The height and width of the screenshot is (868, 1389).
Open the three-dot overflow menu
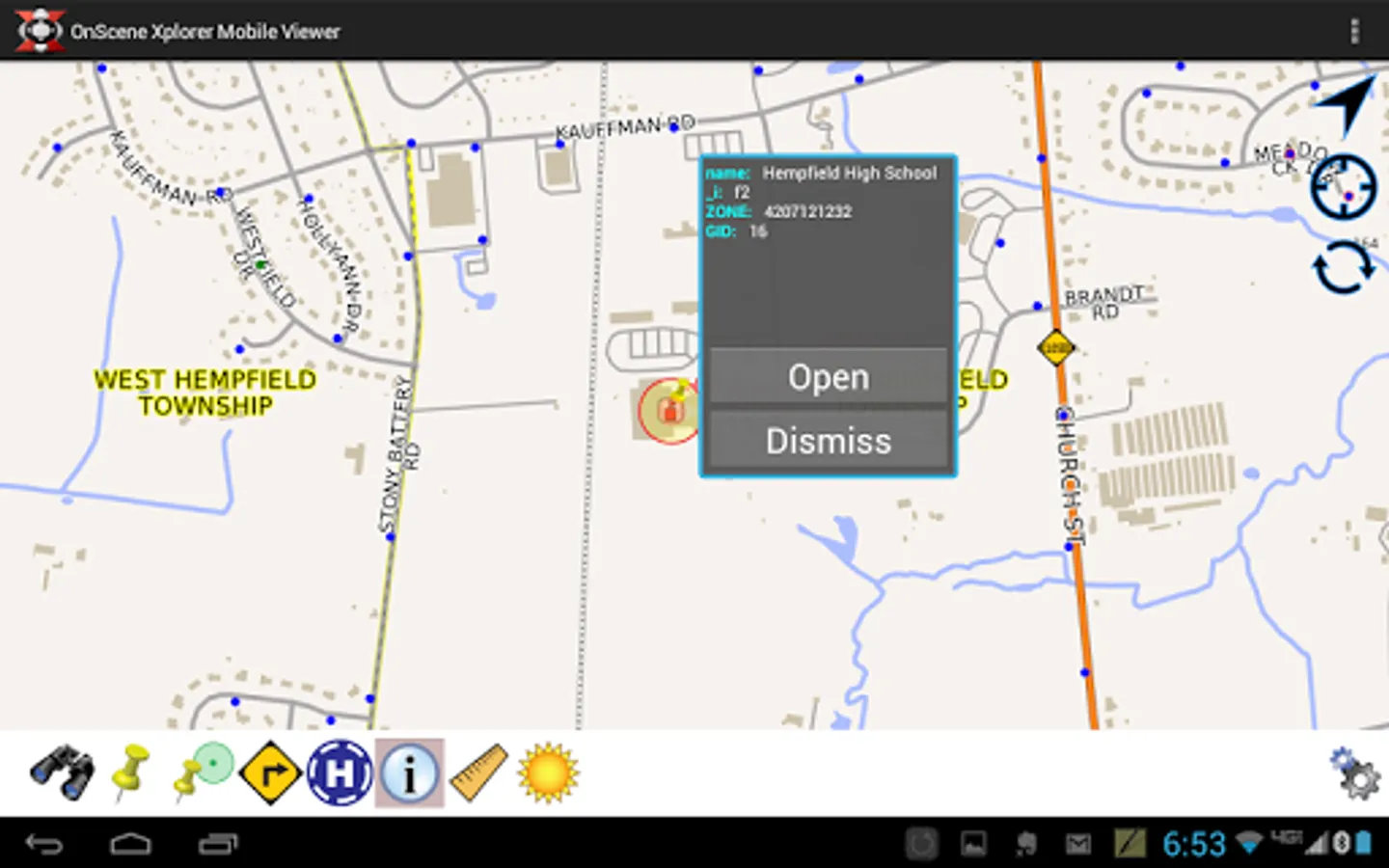tap(1354, 31)
